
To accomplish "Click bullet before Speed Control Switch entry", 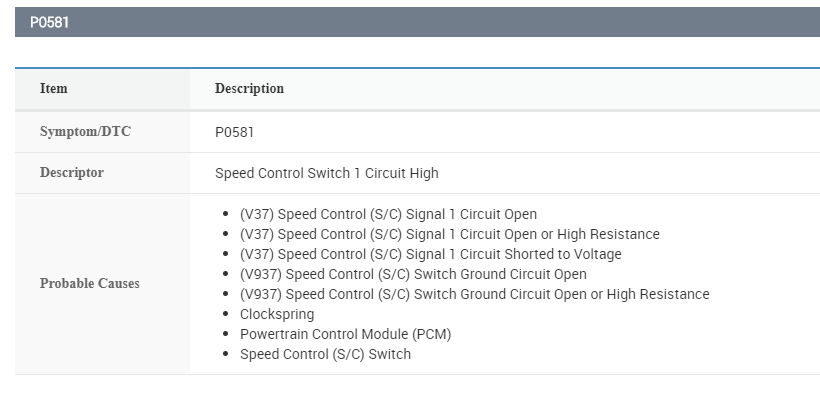I will point(228,354).
